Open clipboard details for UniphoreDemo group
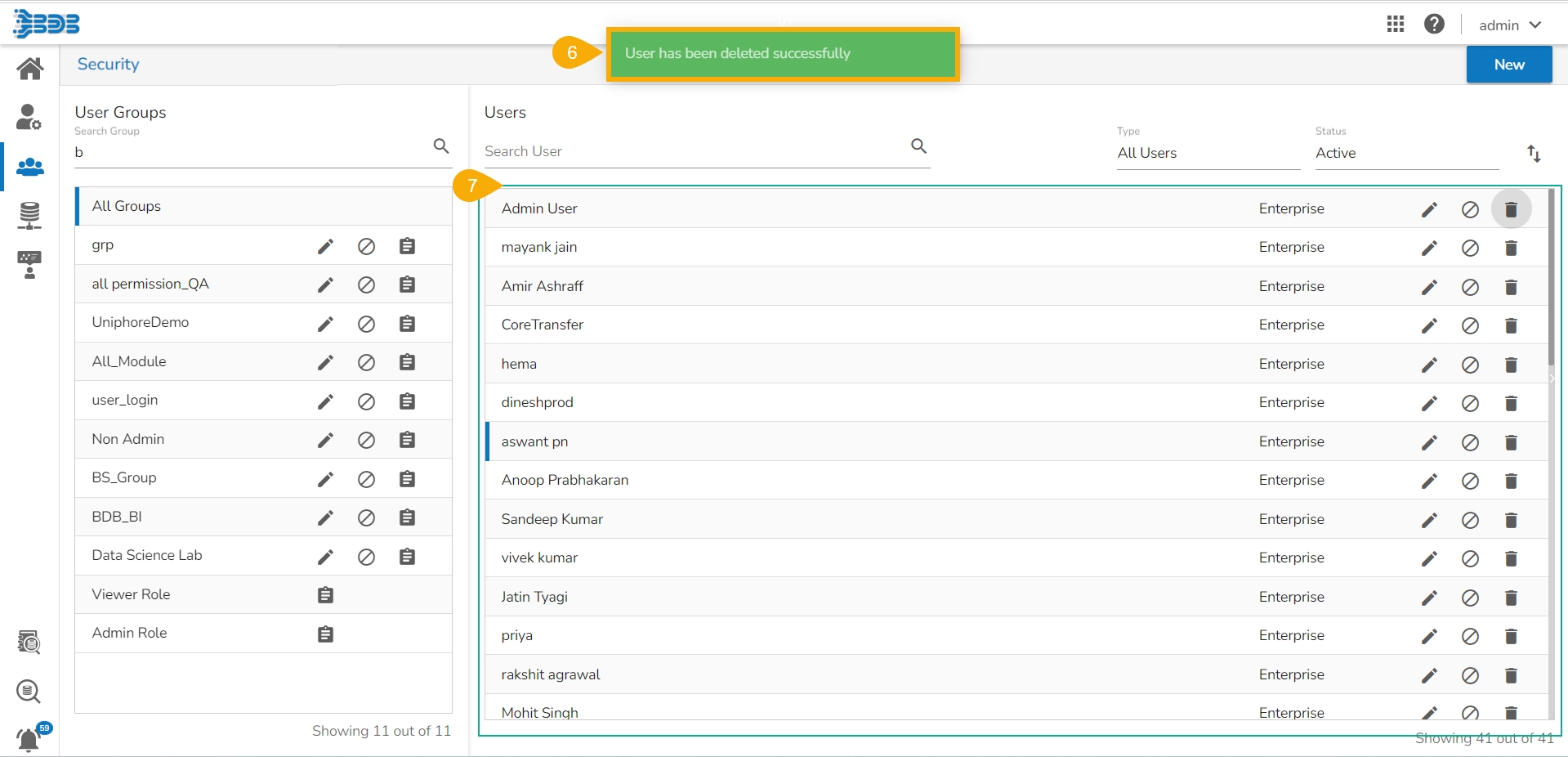 (x=407, y=324)
